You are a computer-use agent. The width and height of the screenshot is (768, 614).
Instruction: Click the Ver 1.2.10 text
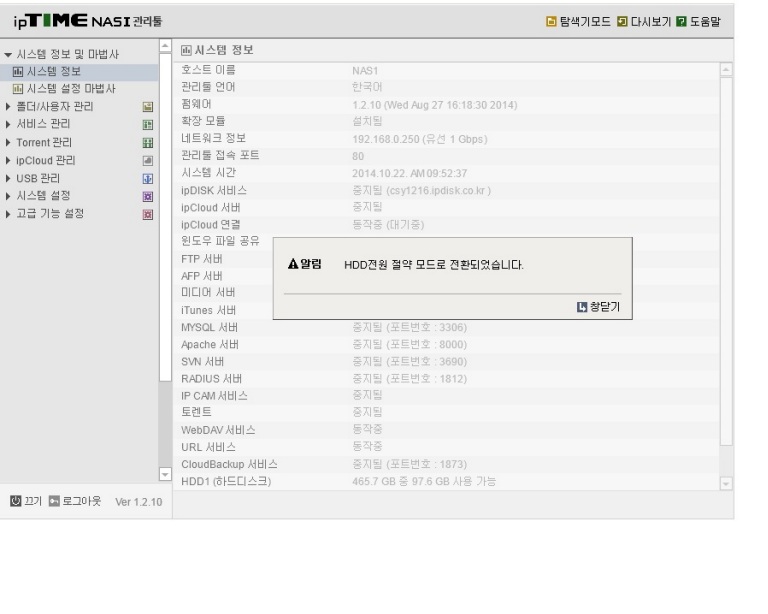pos(139,502)
